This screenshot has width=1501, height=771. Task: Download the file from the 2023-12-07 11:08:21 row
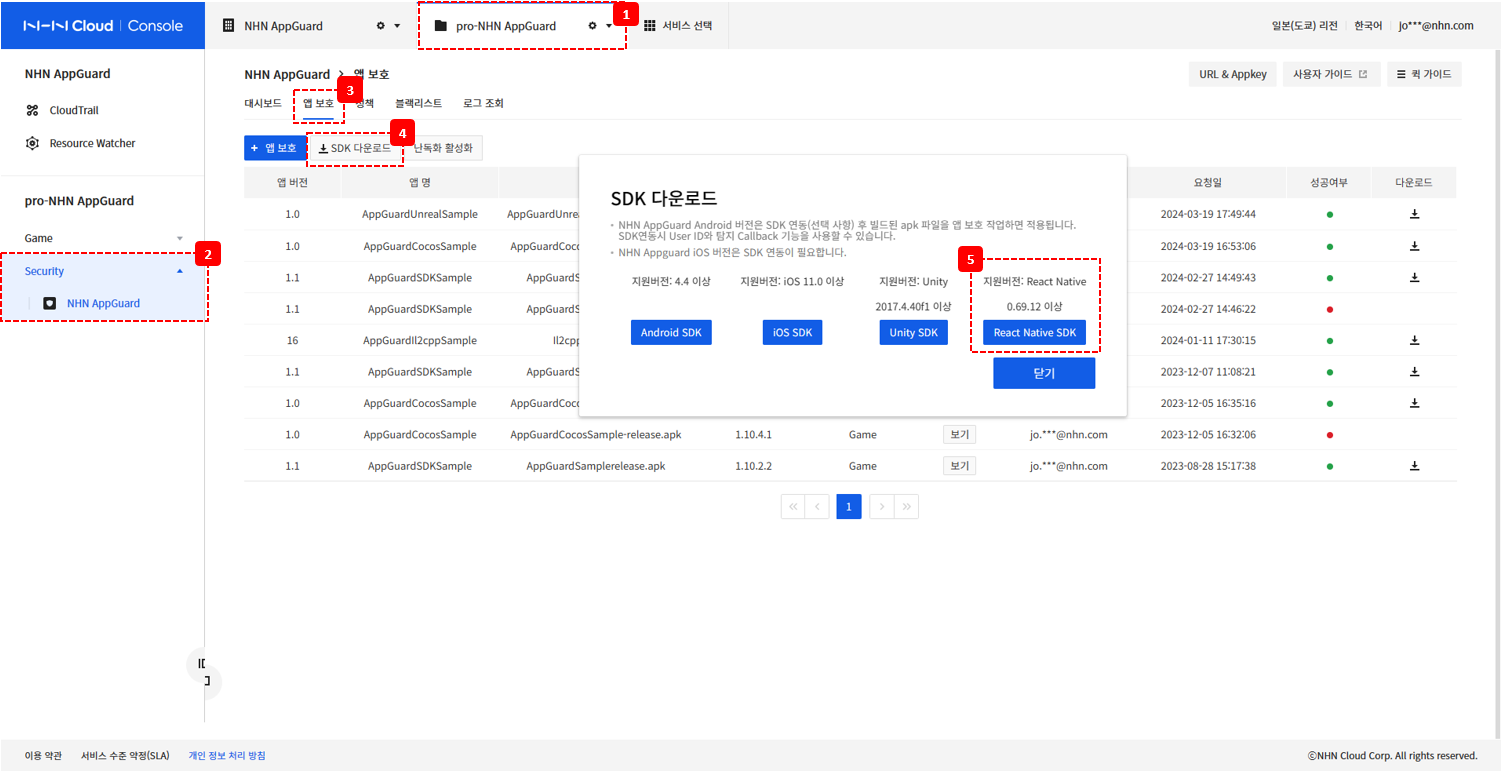coord(1414,371)
